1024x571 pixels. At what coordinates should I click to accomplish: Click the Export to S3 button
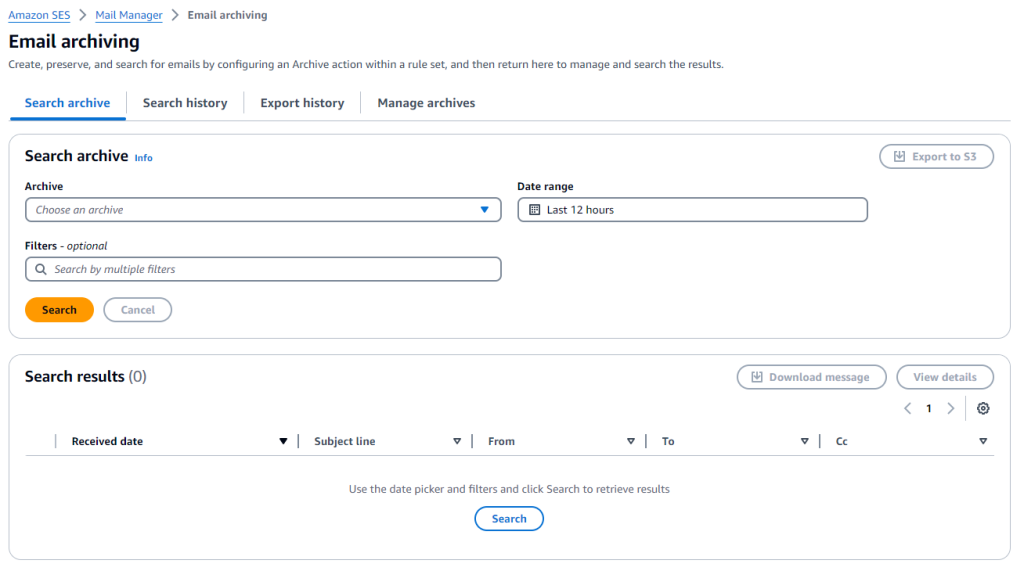click(936, 156)
